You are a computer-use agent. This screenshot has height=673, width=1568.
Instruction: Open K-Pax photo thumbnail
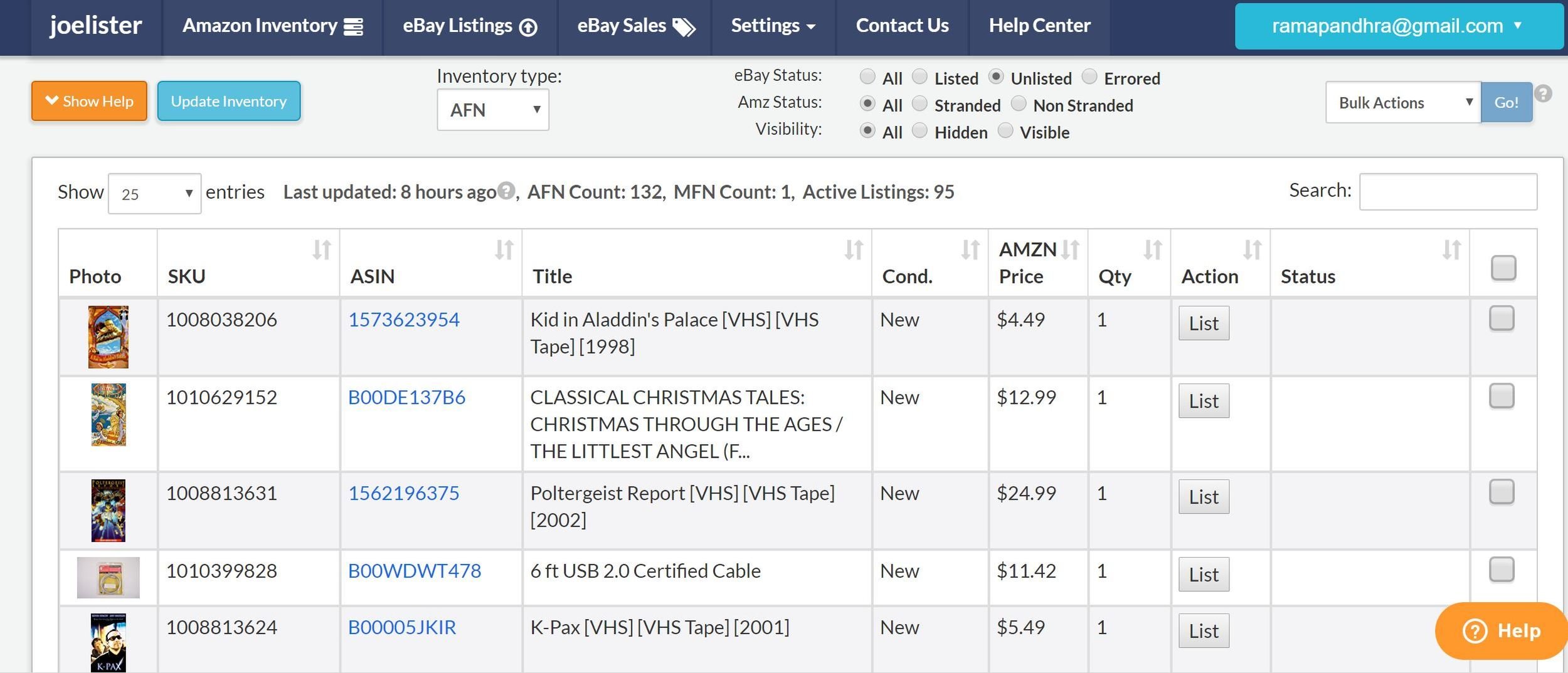pos(109,643)
